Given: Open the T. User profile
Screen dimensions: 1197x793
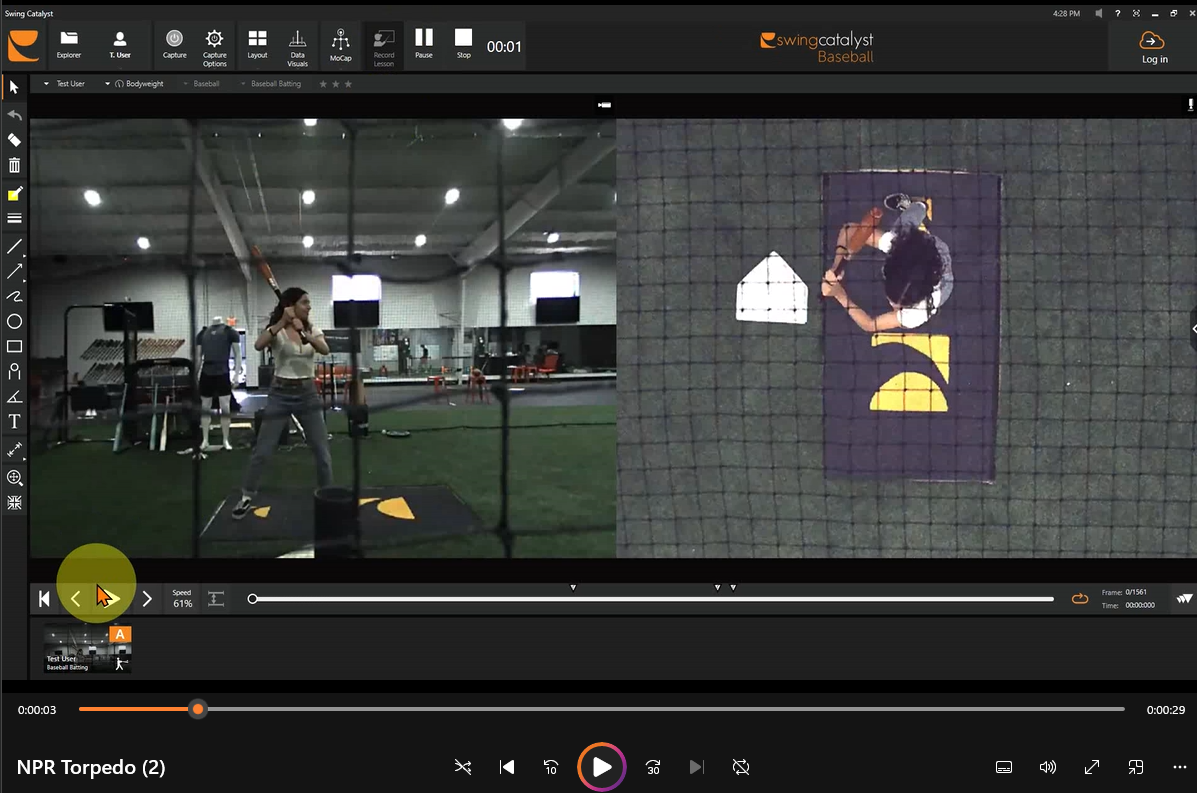Looking at the screenshot, I should [x=120, y=45].
